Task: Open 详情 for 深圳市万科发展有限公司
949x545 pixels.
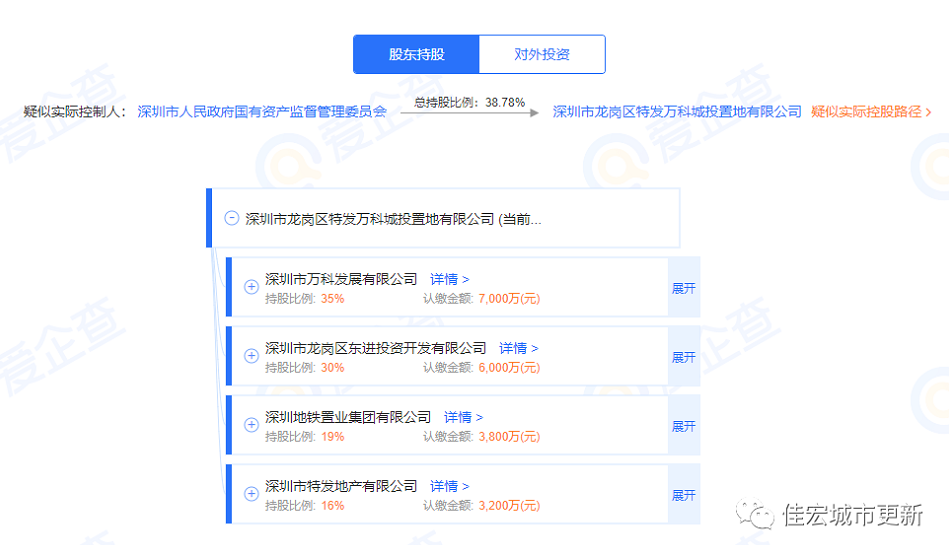Action: 449,279
